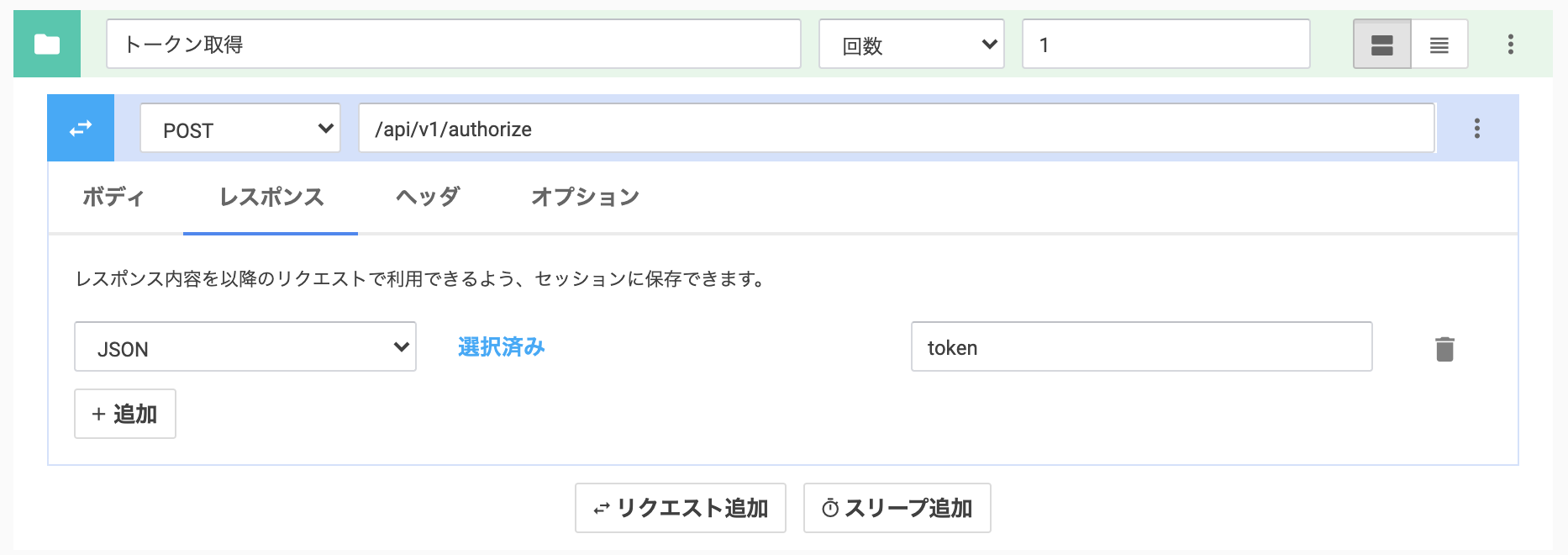Click the リクエスト追加 button
The height and width of the screenshot is (555, 1568).
[x=680, y=508]
